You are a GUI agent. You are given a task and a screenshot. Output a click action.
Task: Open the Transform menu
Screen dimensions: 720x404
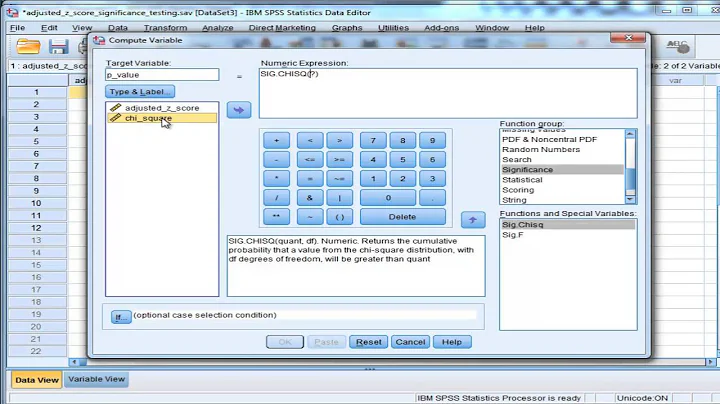coord(165,28)
